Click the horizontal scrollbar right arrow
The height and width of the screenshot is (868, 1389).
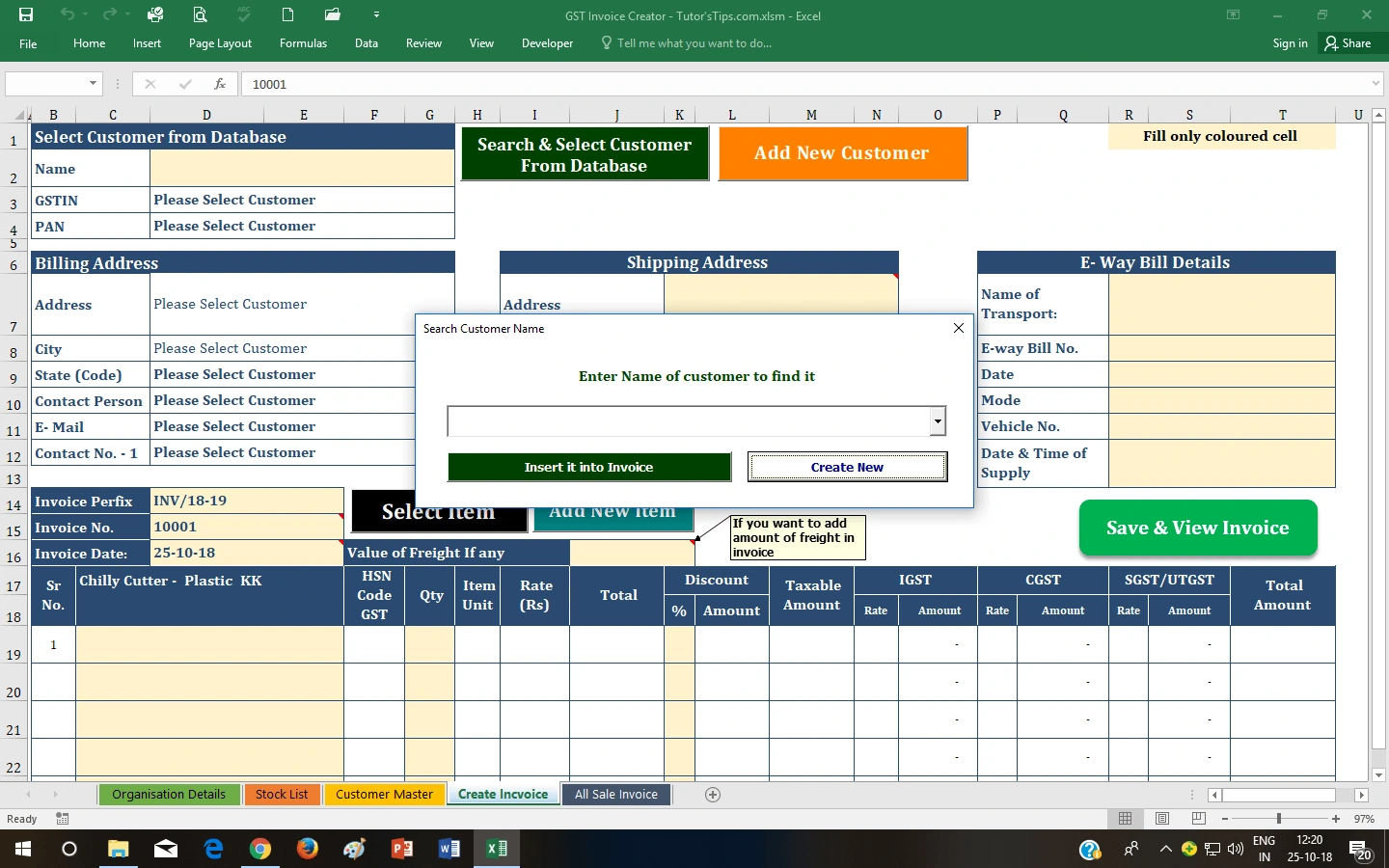coord(1361,796)
